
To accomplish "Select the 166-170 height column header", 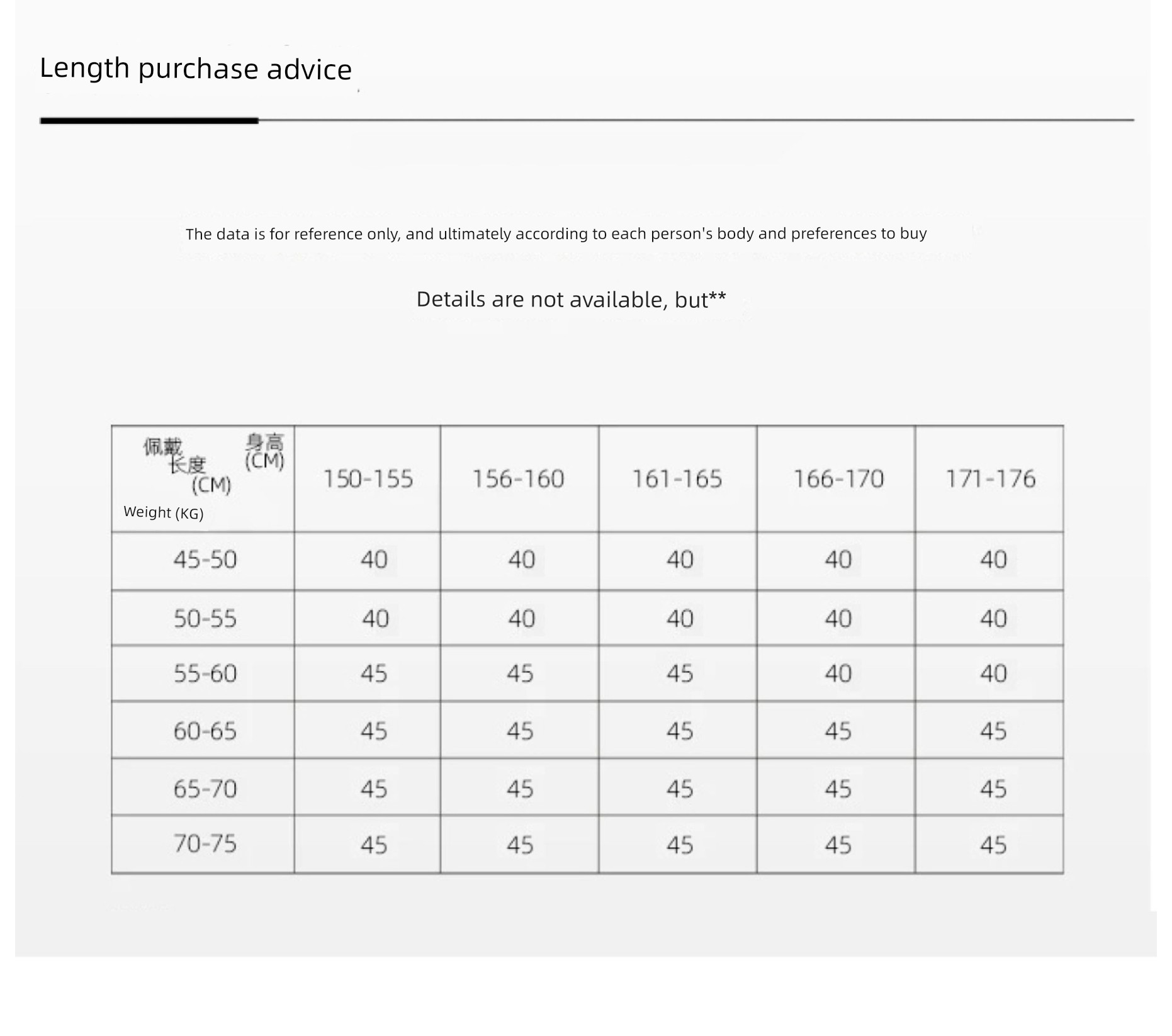I will click(x=838, y=479).
